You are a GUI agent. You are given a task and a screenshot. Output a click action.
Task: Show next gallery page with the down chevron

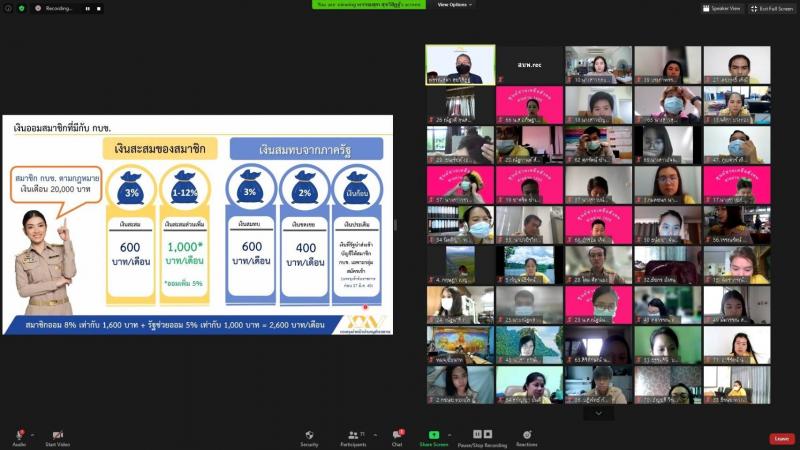(x=598, y=413)
